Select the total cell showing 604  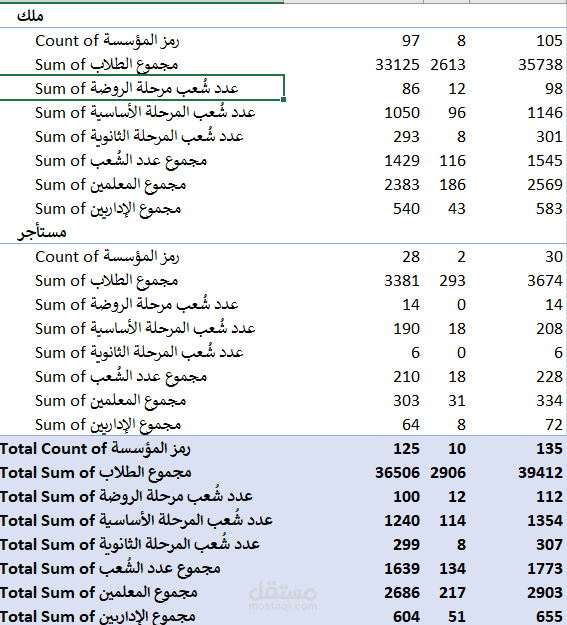point(406,617)
